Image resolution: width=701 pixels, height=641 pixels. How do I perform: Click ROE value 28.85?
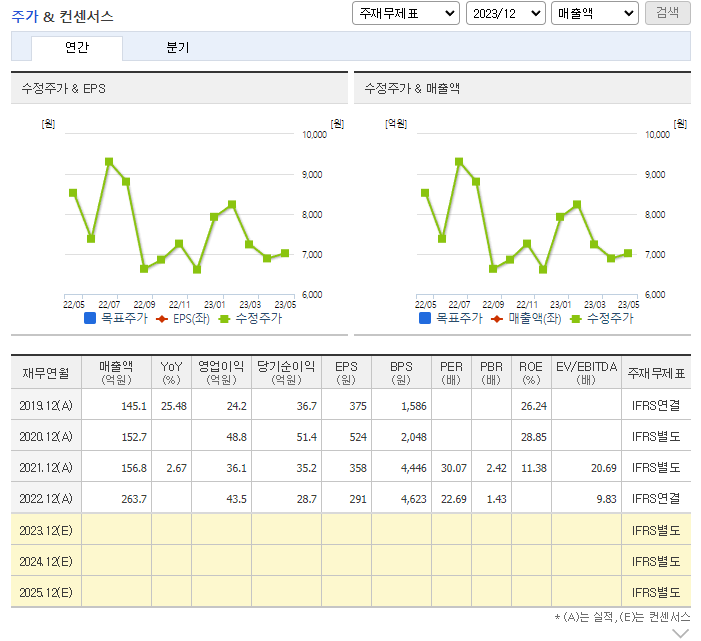pyautogui.click(x=534, y=437)
